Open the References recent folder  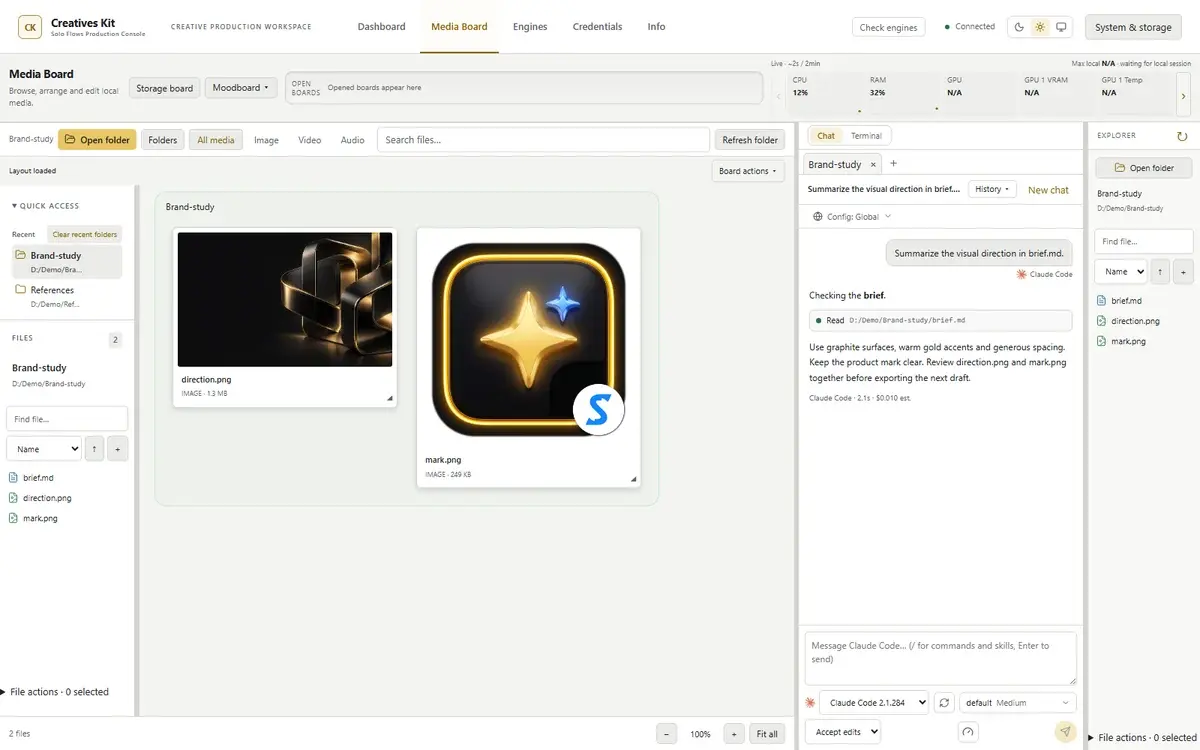pyautogui.click(x=66, y=296)
